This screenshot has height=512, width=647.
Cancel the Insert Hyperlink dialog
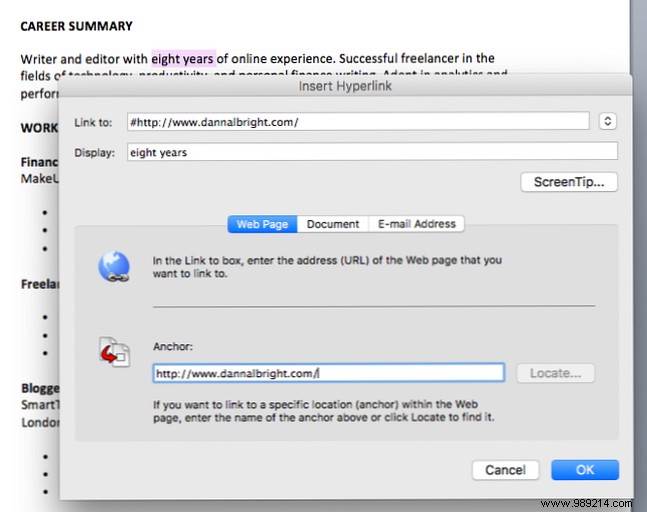(505, 470)
